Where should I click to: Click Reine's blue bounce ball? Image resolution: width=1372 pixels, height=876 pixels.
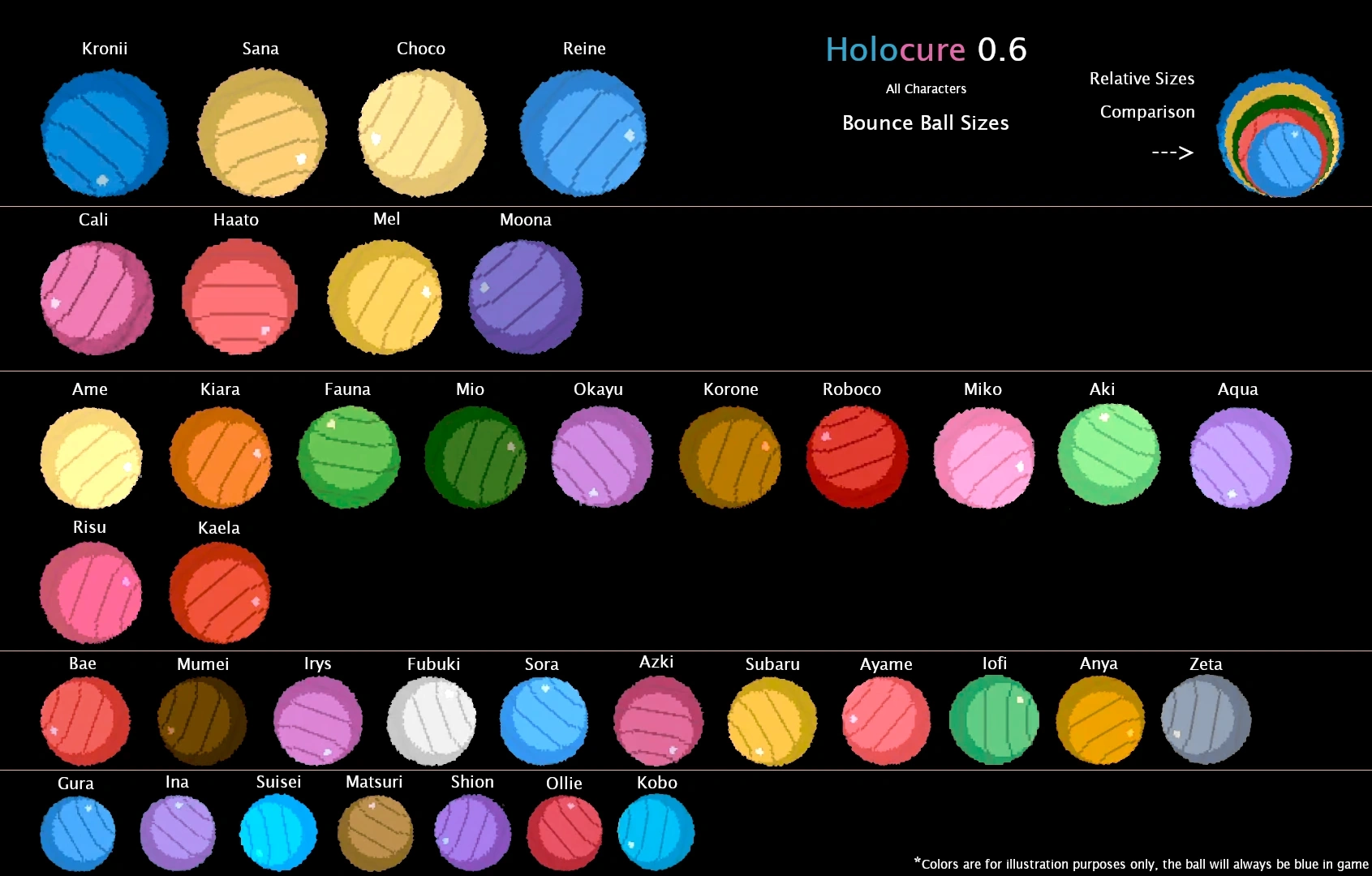click(583, 133)
